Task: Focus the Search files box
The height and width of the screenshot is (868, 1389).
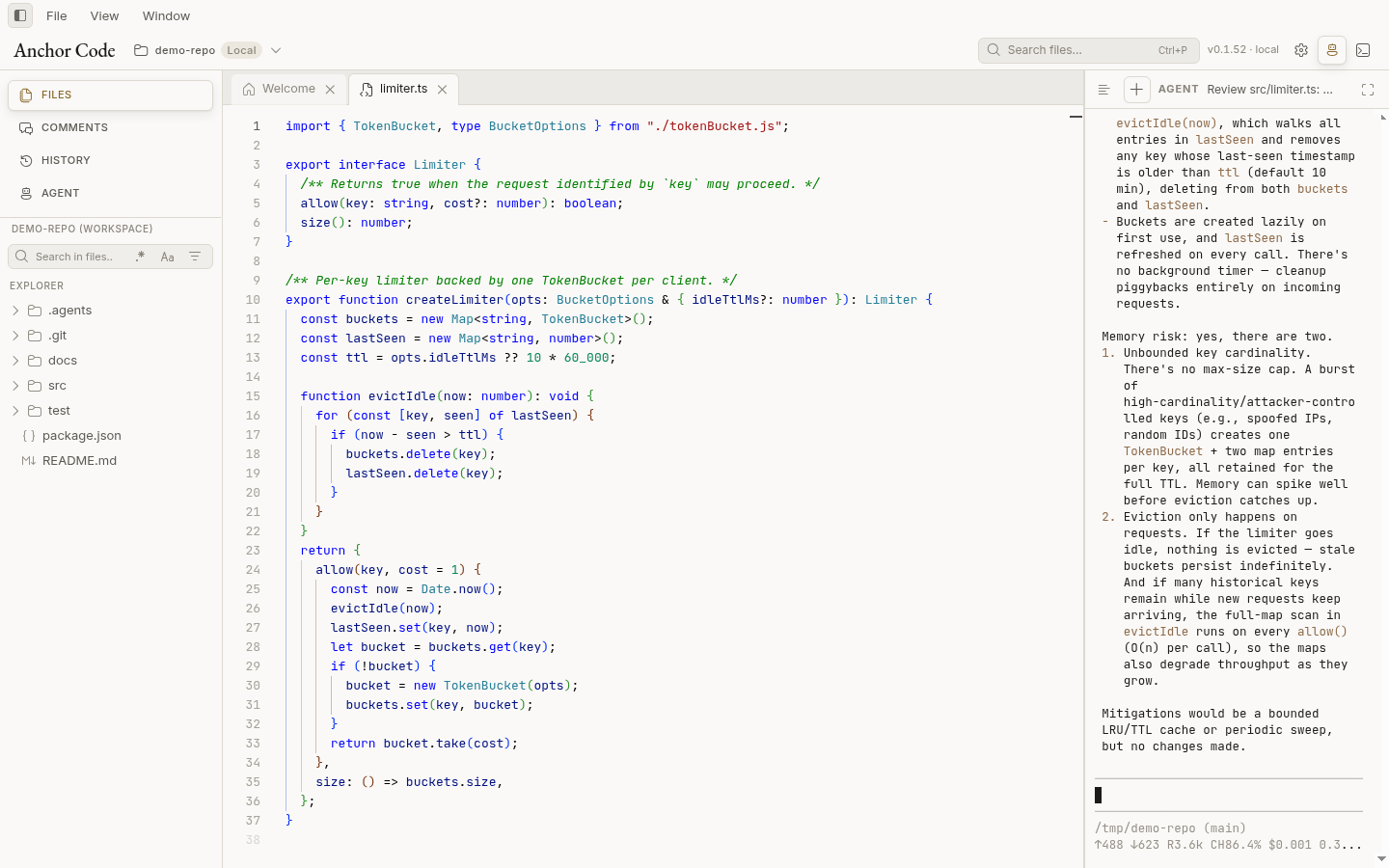Action: coord(1088,50)
